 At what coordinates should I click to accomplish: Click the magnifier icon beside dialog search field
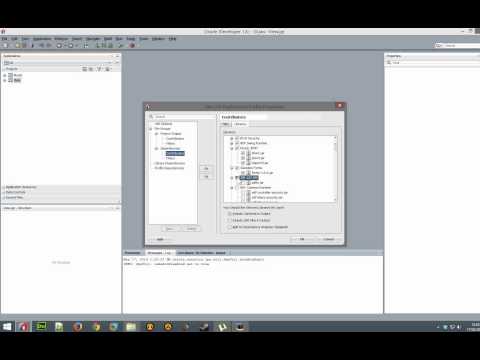(151, 116)
